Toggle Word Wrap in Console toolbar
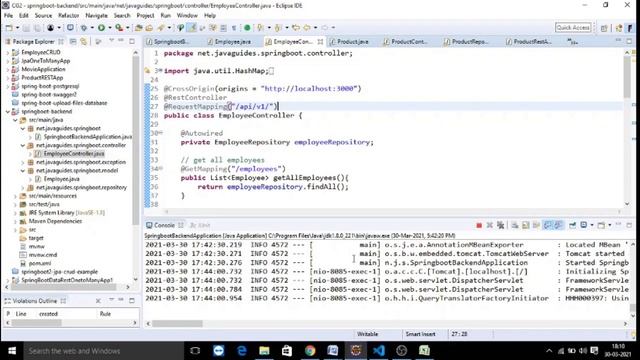Viewport: 640px width, 360px height. coord(536,225)
